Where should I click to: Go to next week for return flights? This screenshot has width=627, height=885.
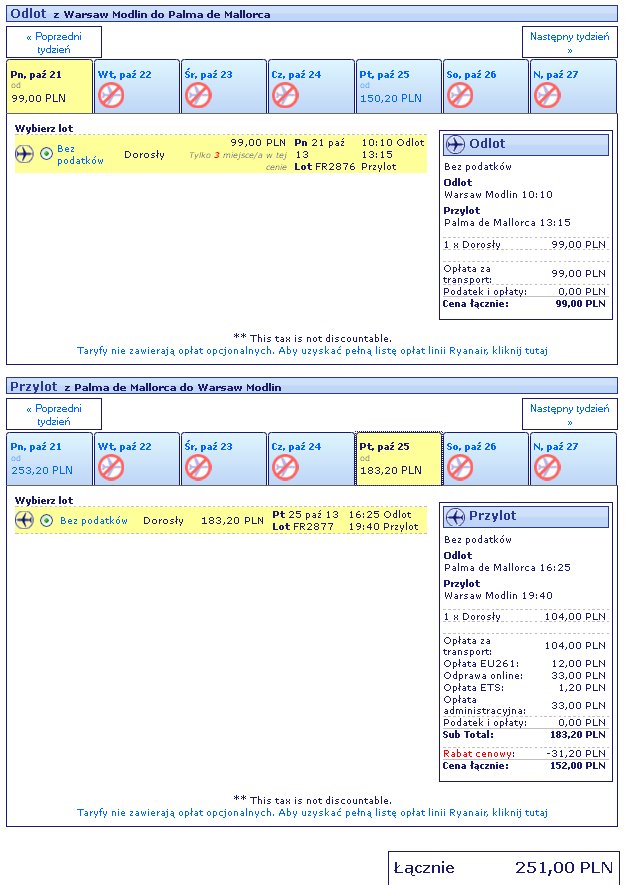tap(569, 414)
